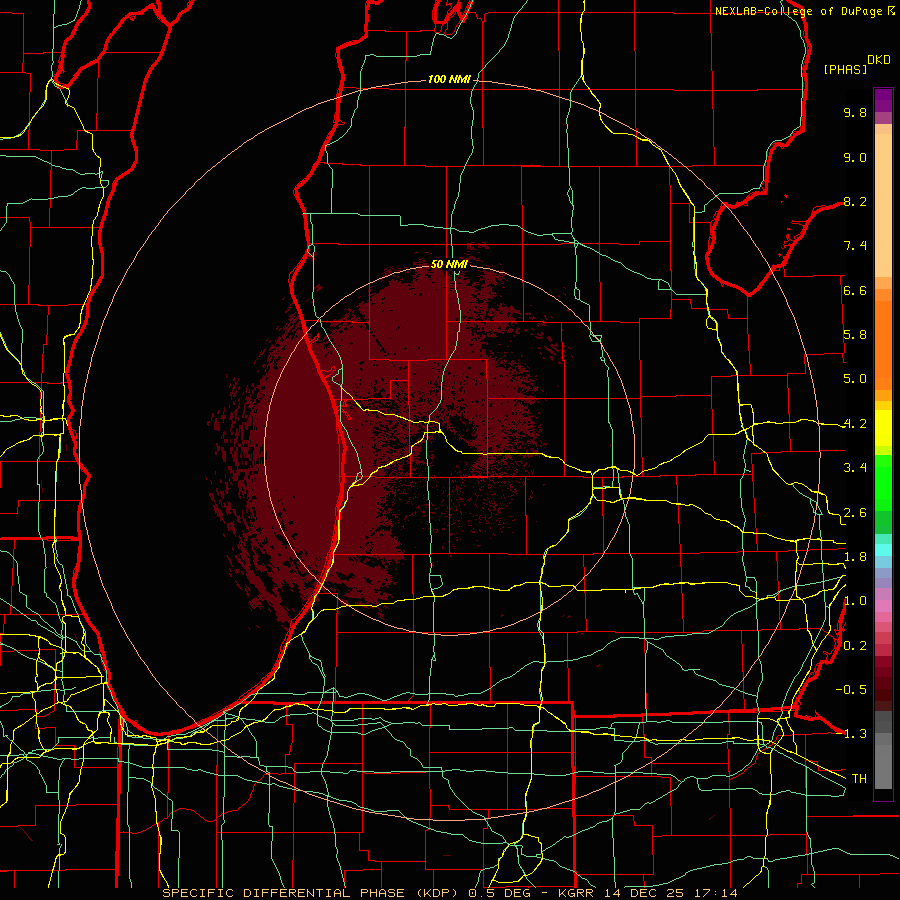Click the -0.5 value on color scale
The width and height of the screenshot is (900, 900).
click(x=851, y=690)
